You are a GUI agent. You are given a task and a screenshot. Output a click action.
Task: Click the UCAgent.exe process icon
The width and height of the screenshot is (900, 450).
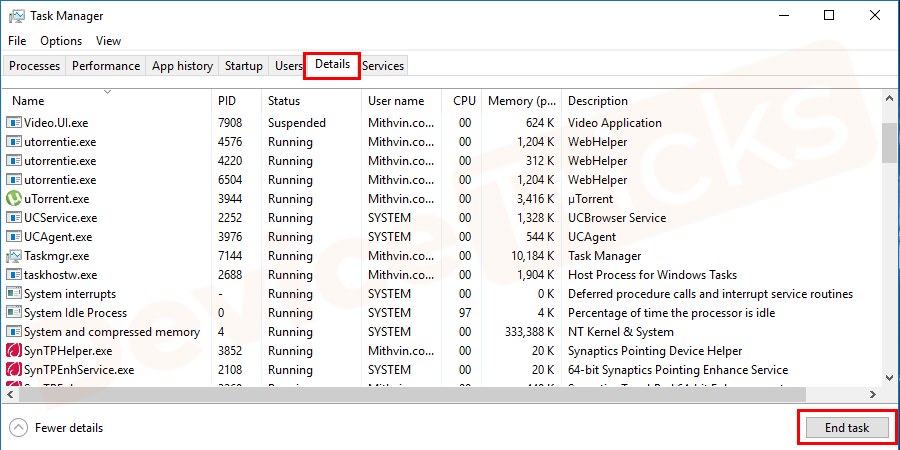[x=13, y=237]
